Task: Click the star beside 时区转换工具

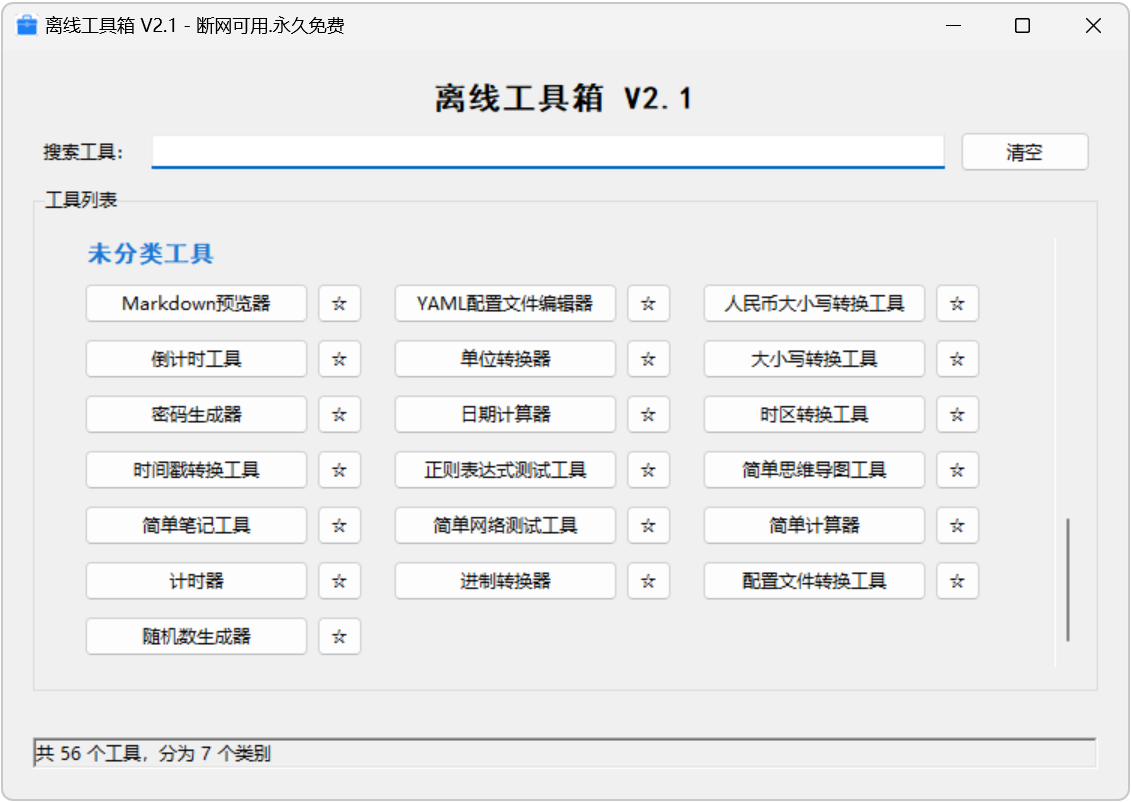Action: (956, 415)
